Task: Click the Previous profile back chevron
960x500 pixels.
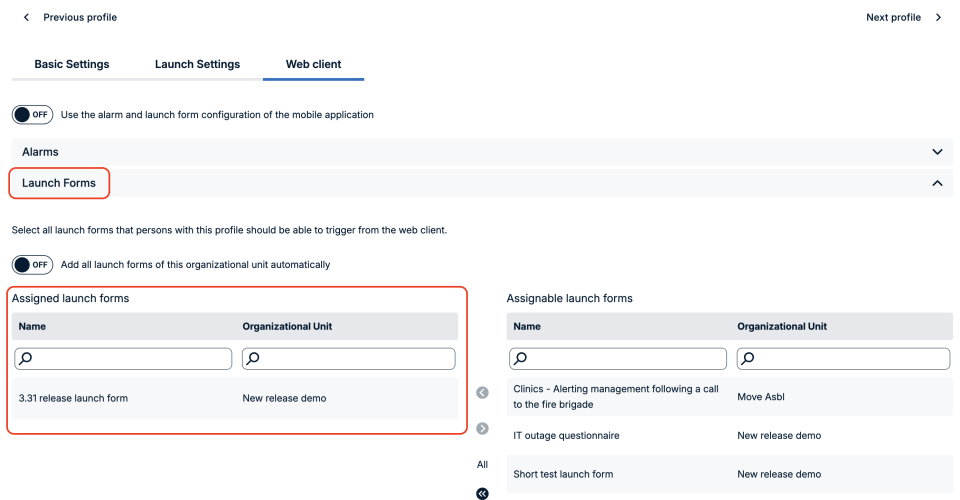Action: (26, 17)
